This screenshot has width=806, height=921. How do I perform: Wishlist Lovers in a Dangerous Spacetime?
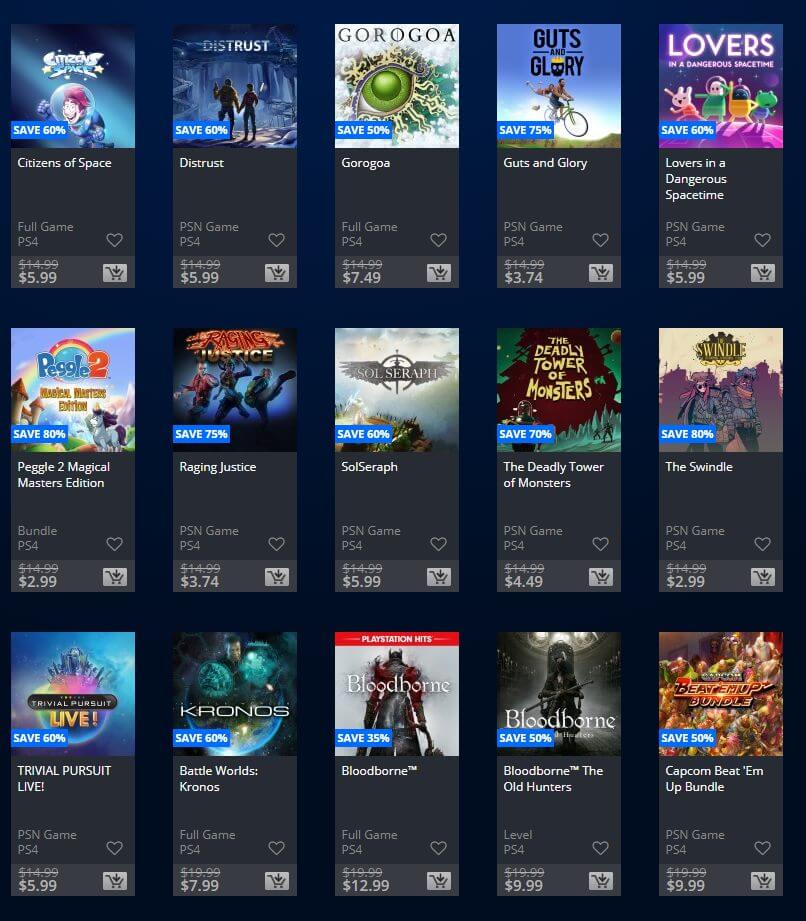click(763, 240)
